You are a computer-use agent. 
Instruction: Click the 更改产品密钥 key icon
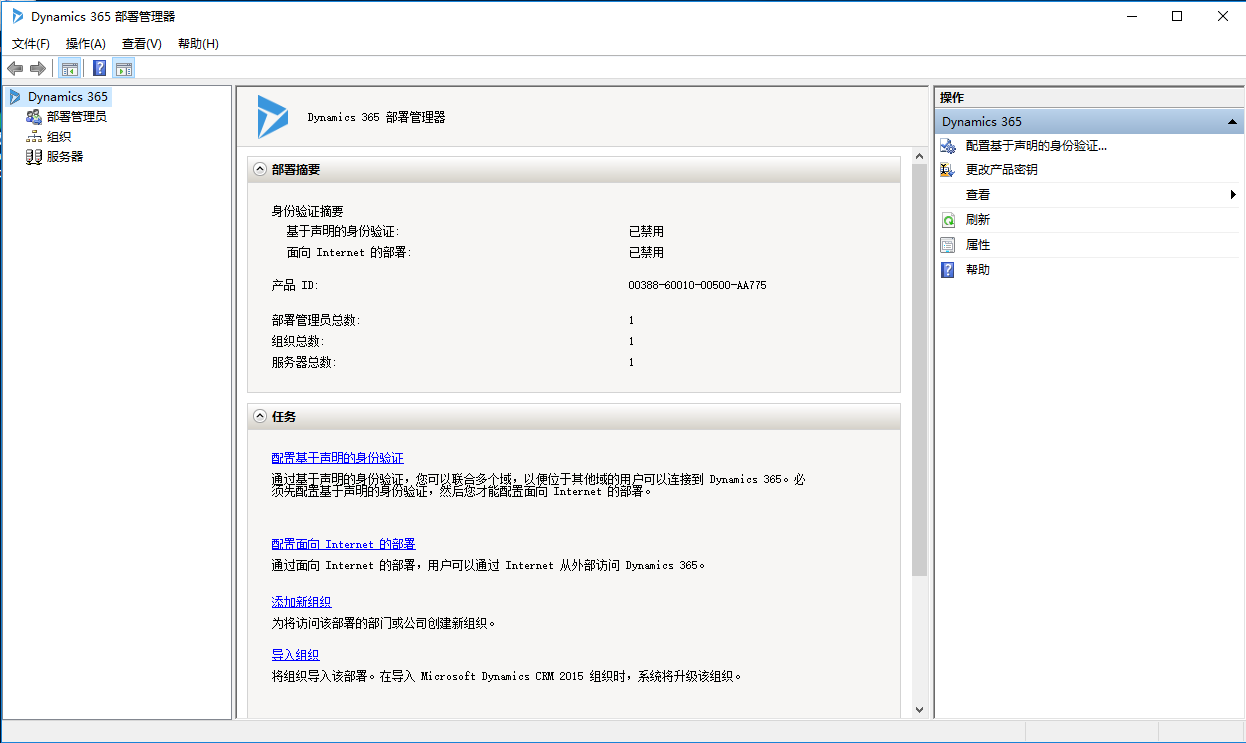click(x=948, y=170)
